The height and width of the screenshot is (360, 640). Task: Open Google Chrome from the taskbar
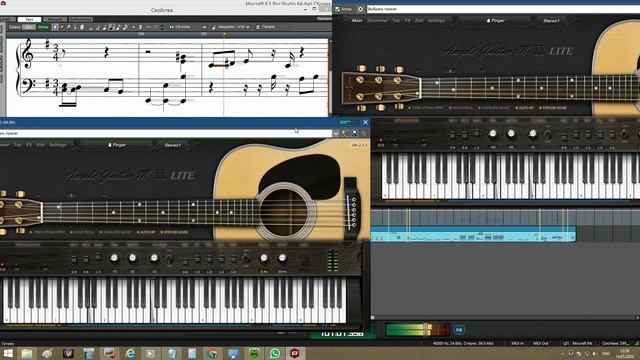(x=212, y=353)
